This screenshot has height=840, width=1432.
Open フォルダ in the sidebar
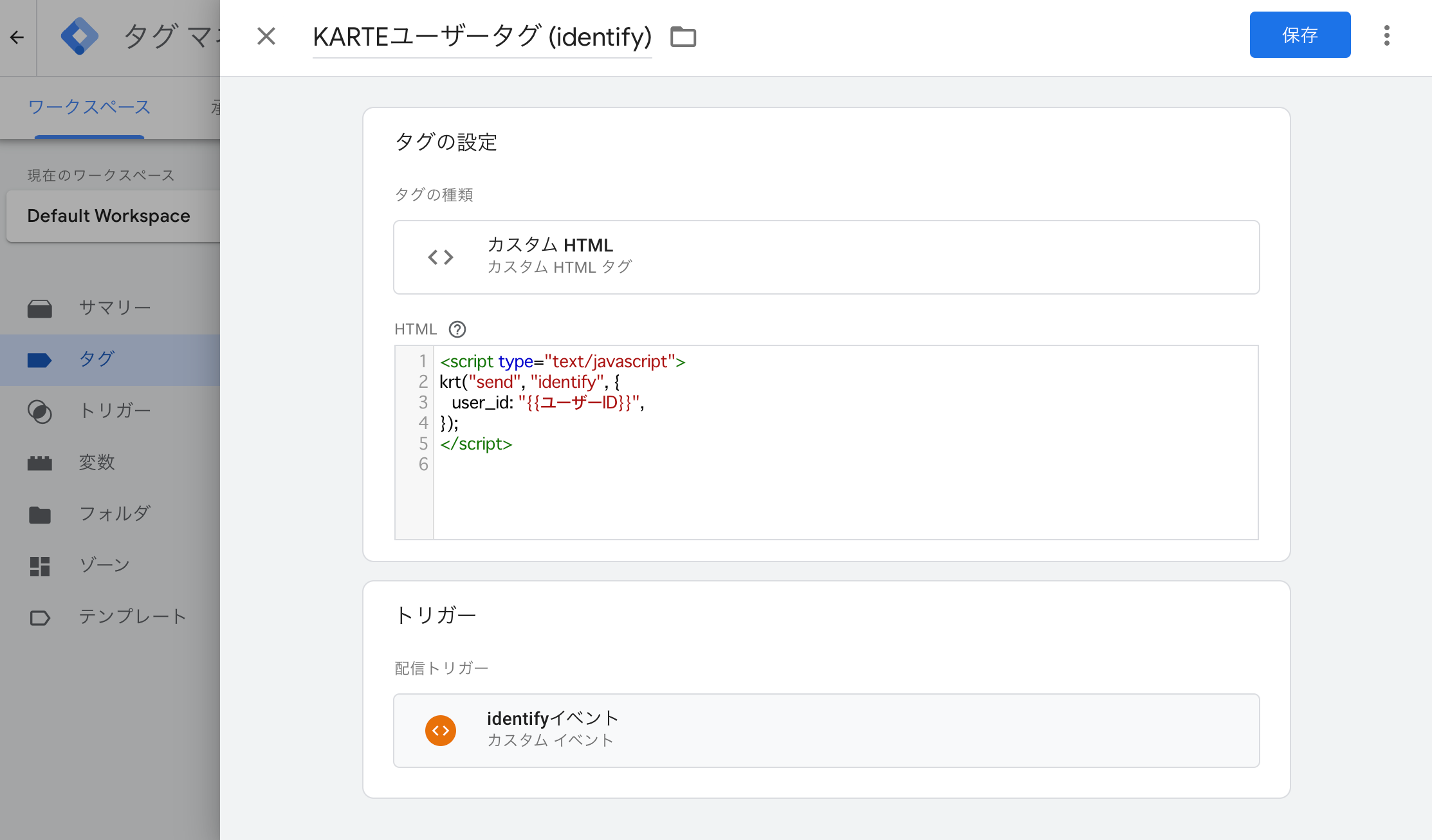[110, 514]
